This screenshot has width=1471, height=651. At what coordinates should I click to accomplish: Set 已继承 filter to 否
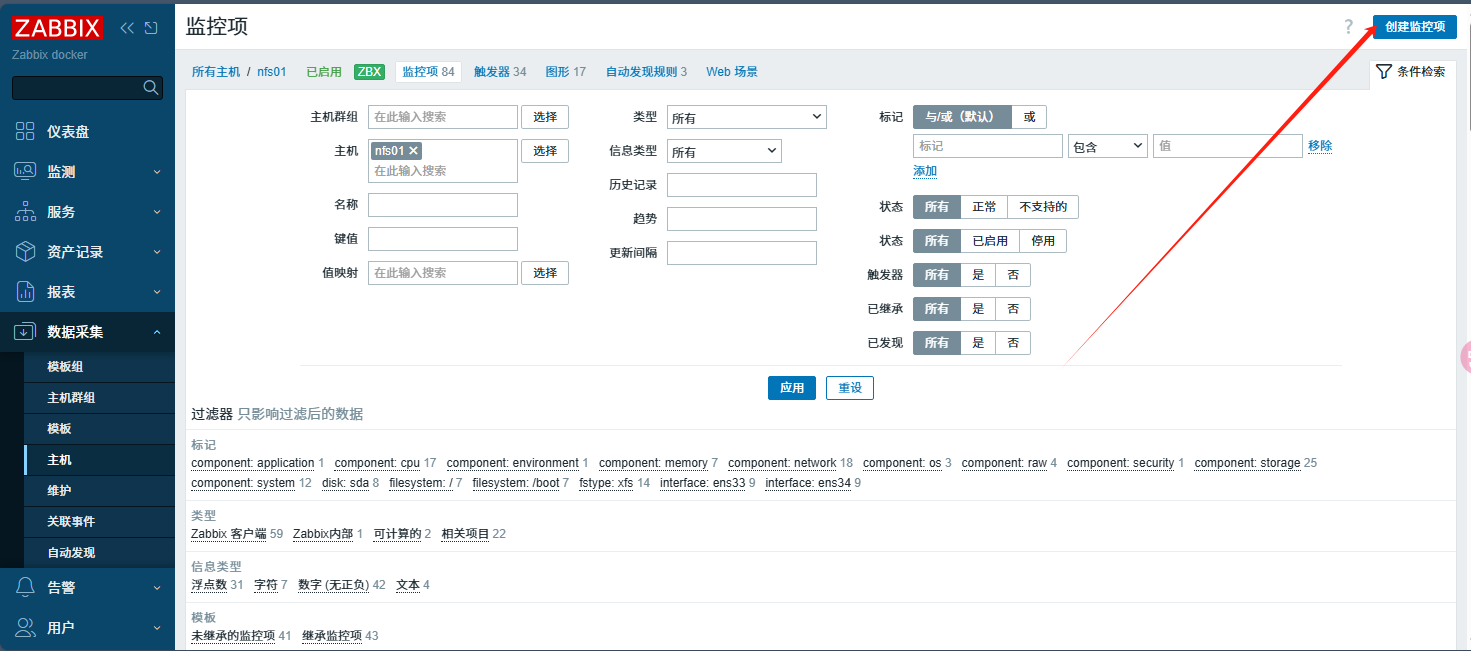click(1013, 309)
